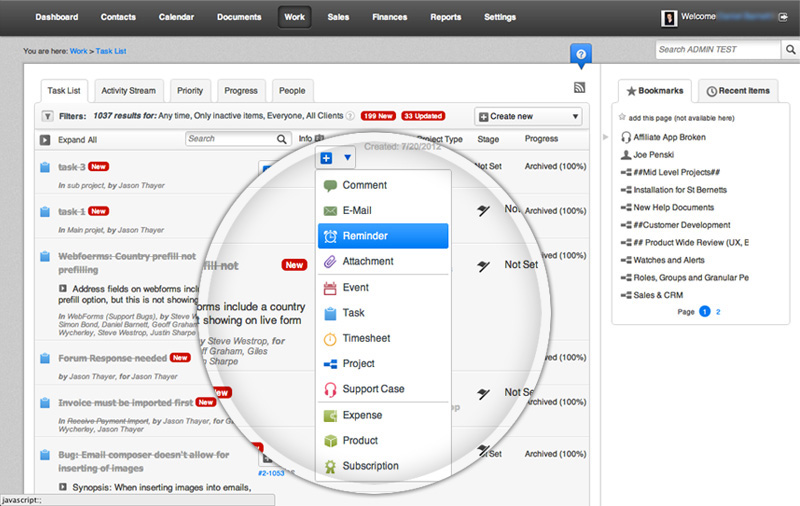Click Invoice must be imported clipboard icon
Viewport: 800px width, 506px height.
click(45, 403)
